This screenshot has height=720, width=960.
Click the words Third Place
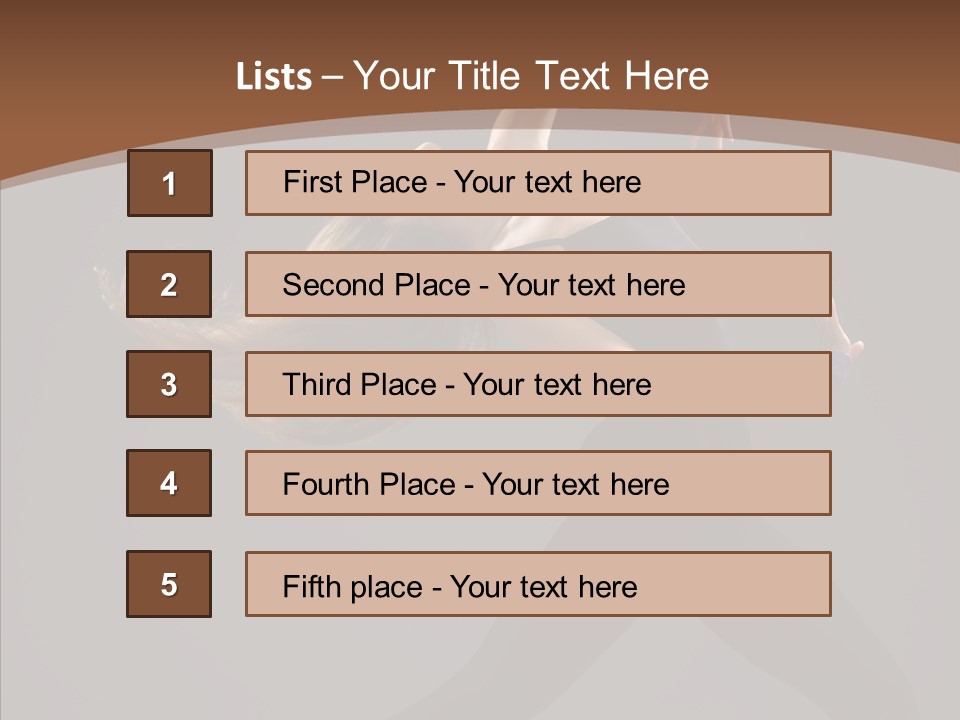point(359,384)
